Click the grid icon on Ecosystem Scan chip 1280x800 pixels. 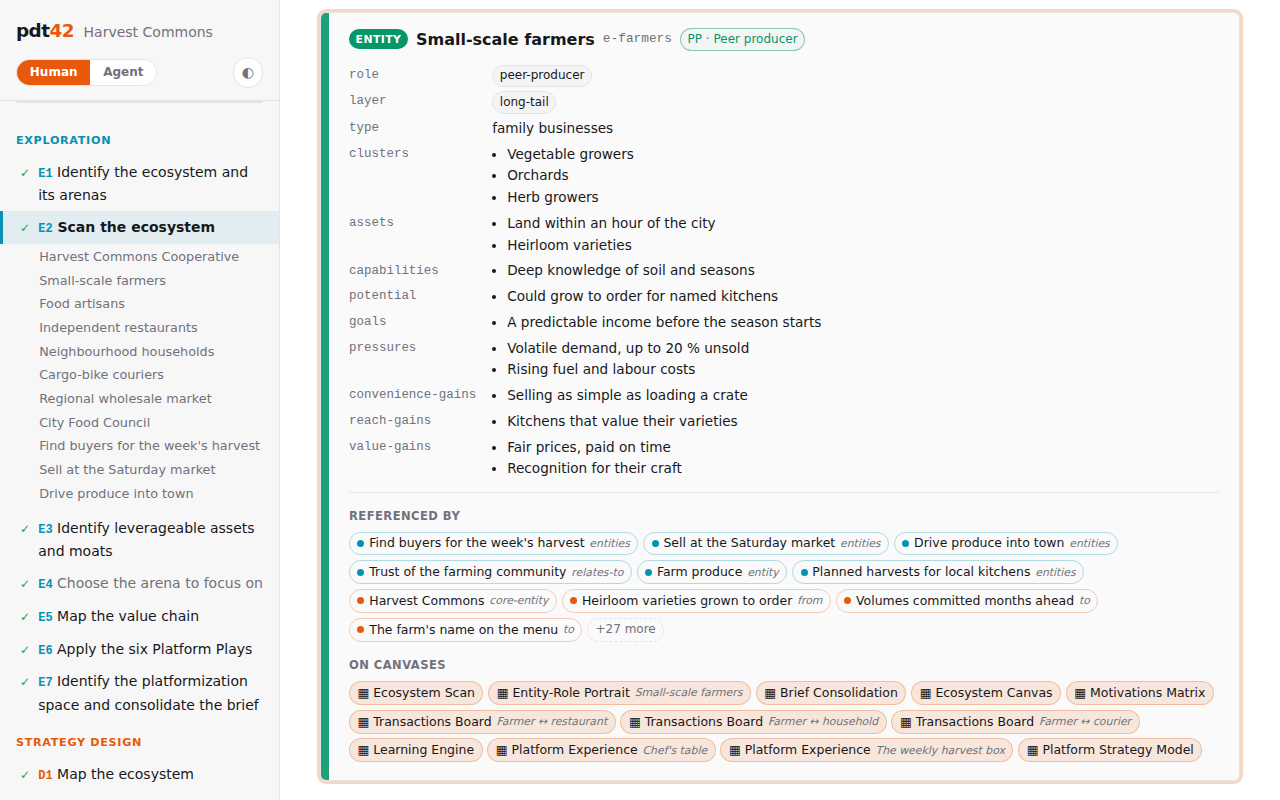pyautogui.click(x=364, y=693)
